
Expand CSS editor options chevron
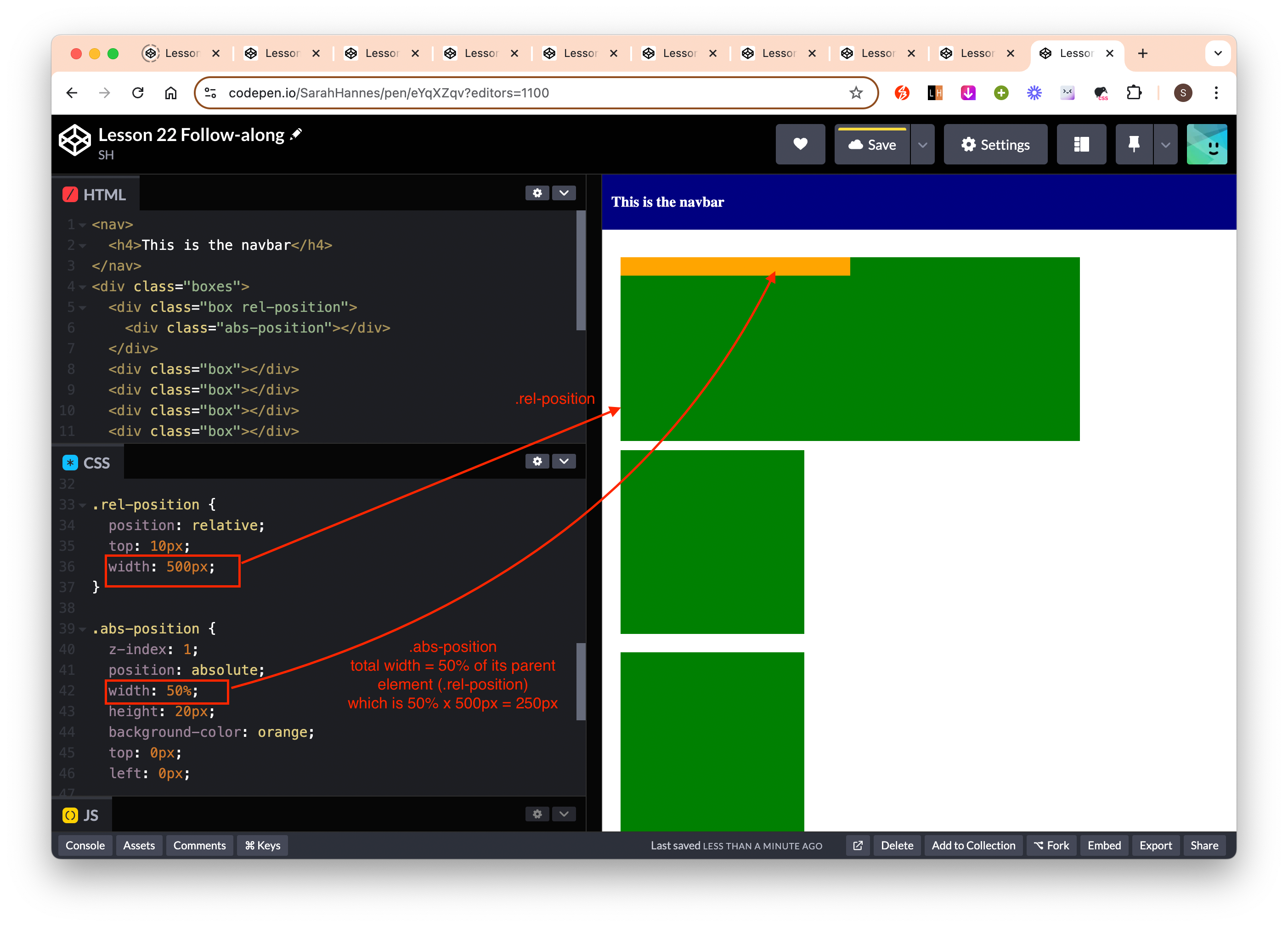pyautogui.click(x=564, y=461)
